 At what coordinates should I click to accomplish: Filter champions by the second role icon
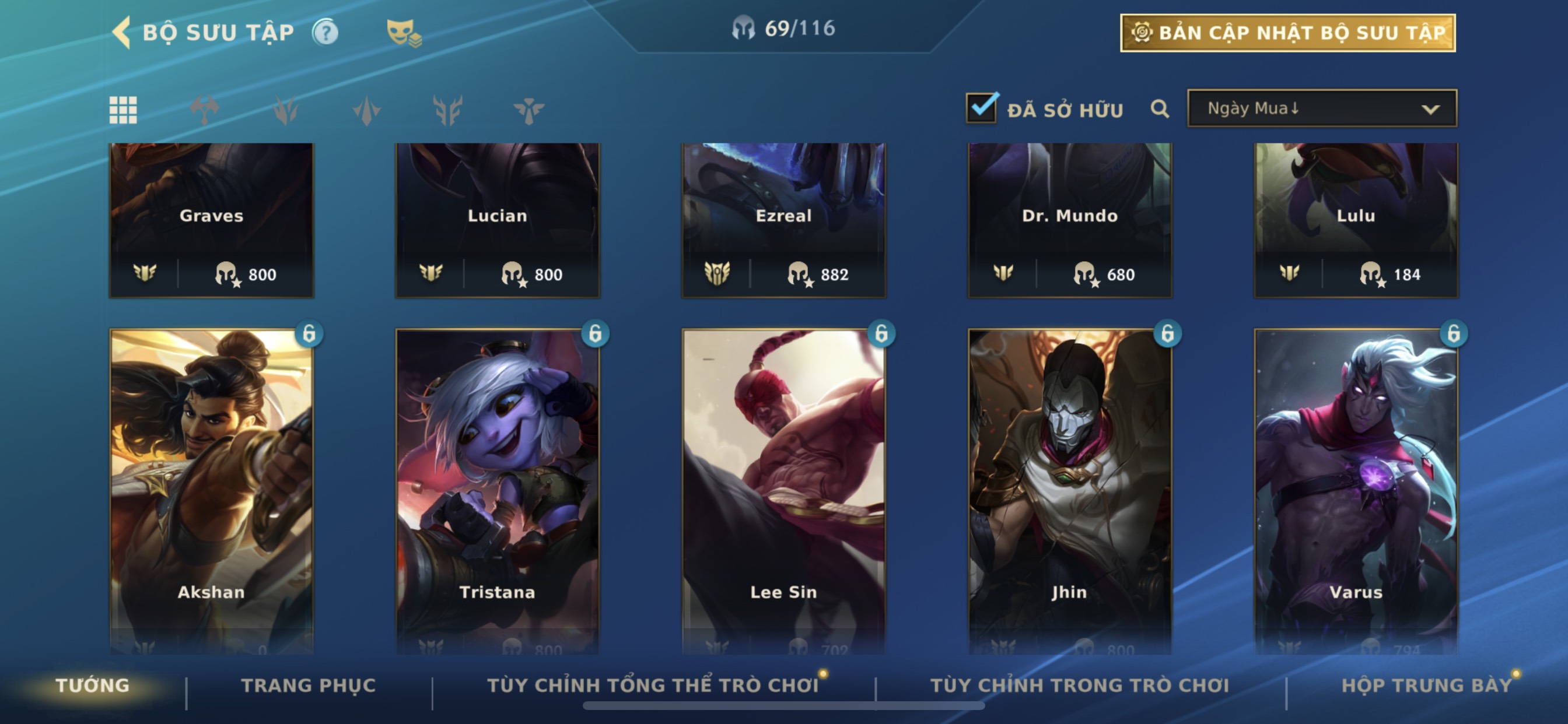[x=285, y=110]
